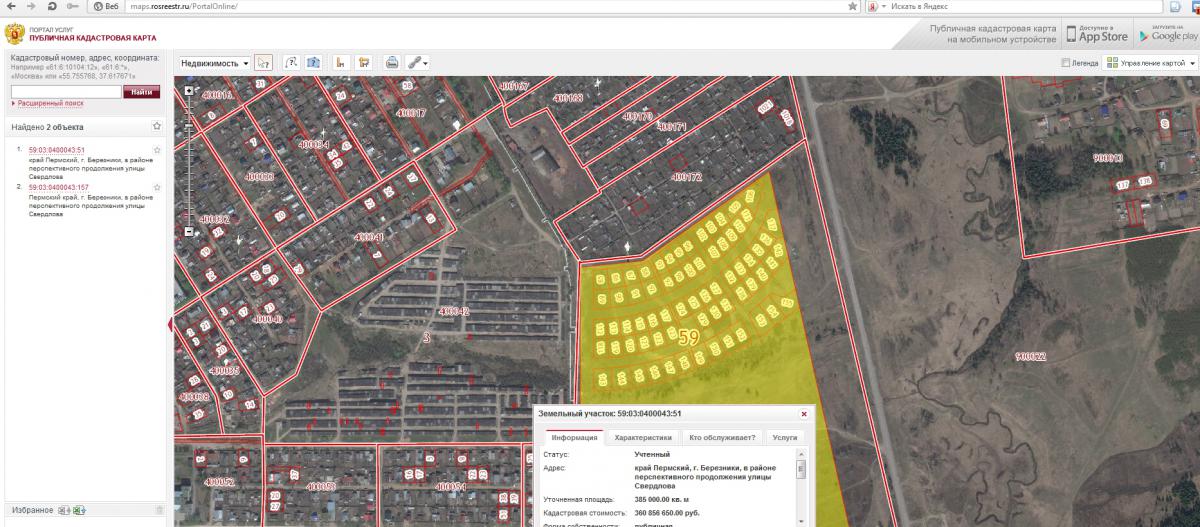The image size is (1200, 527).
Task: Open the Недвижимость dropdown
Action: (215, 62)
